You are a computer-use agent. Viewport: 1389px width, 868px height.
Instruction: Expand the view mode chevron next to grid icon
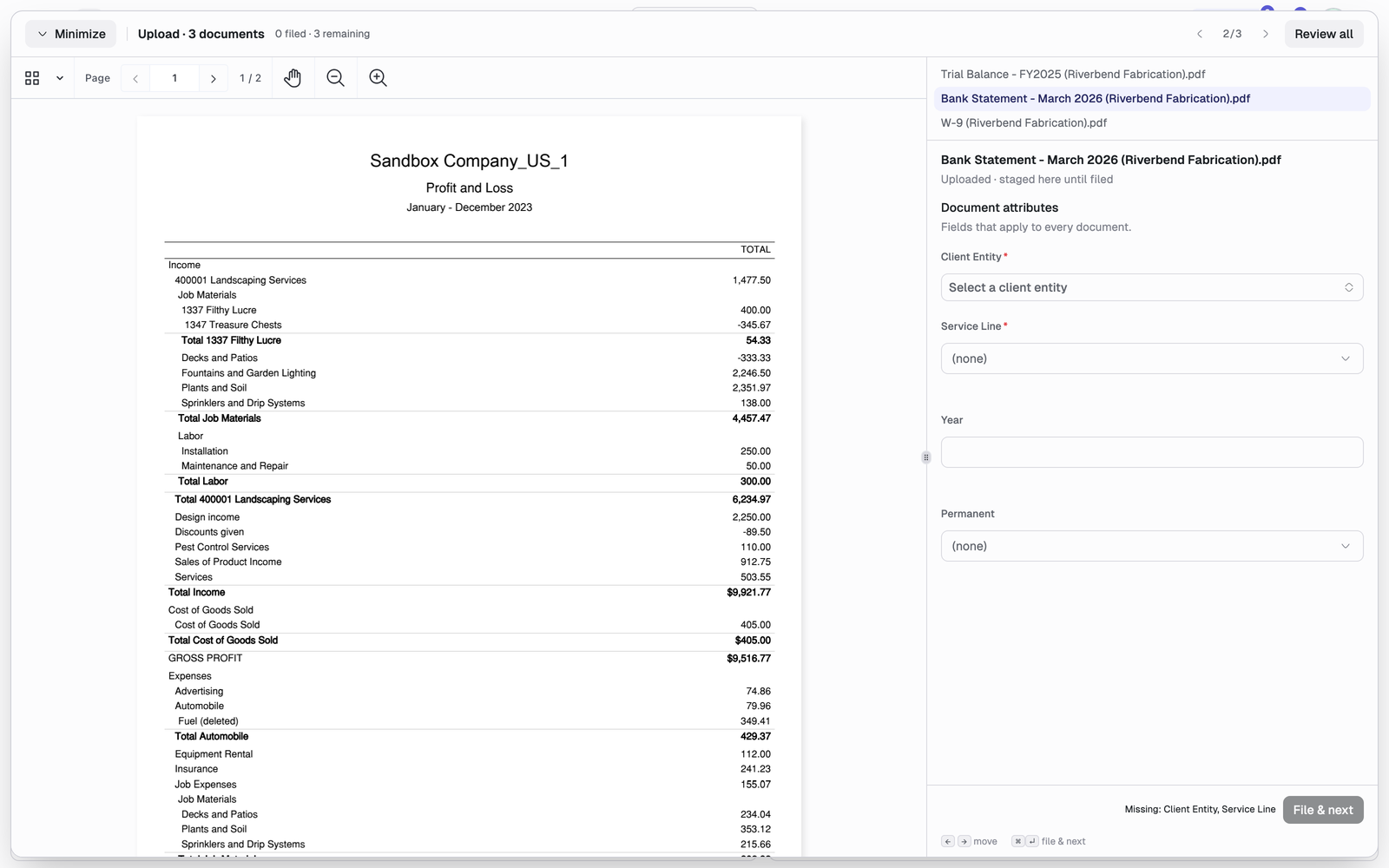click(x=60, y=78)
